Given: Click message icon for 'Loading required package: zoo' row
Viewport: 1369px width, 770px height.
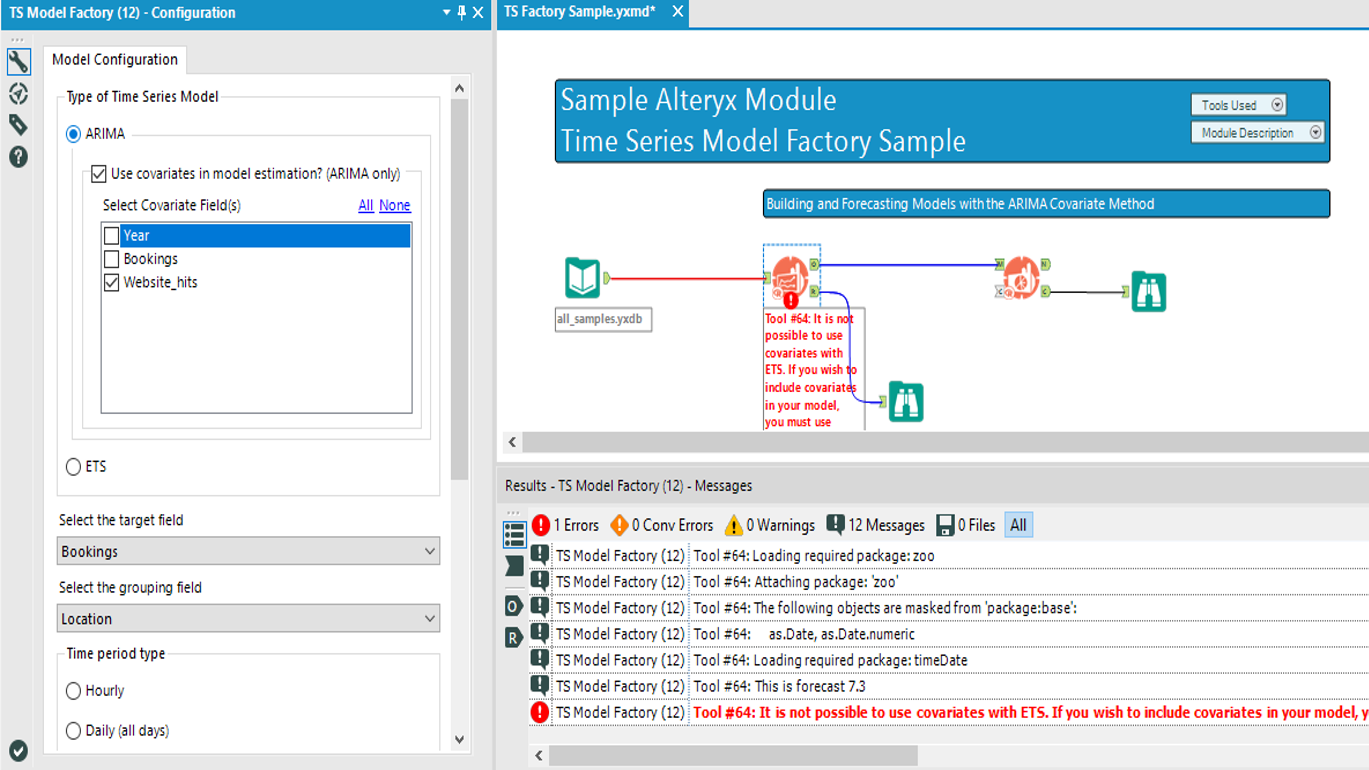Looking at the screenshot, I should [x=540, y=555].
